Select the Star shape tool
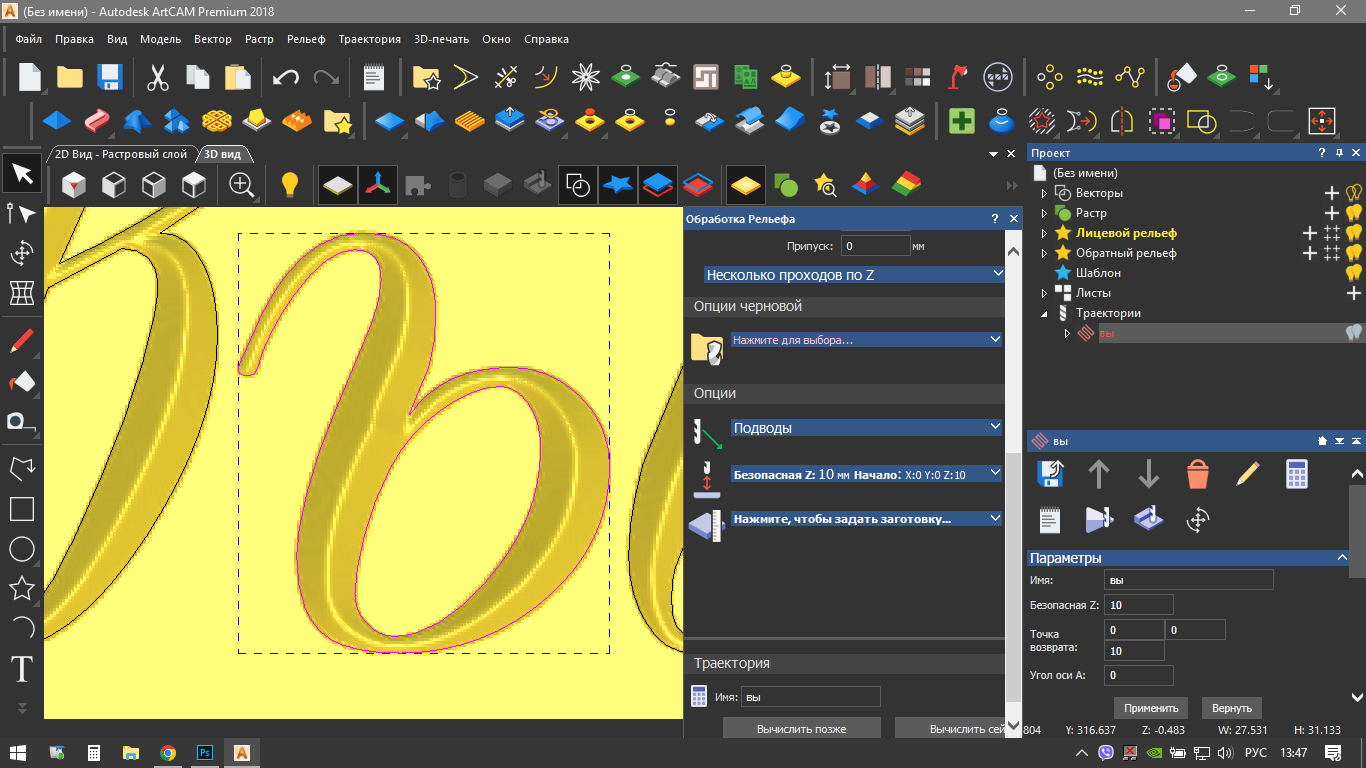Screen dimensions: 1366x768 [21, 588]
